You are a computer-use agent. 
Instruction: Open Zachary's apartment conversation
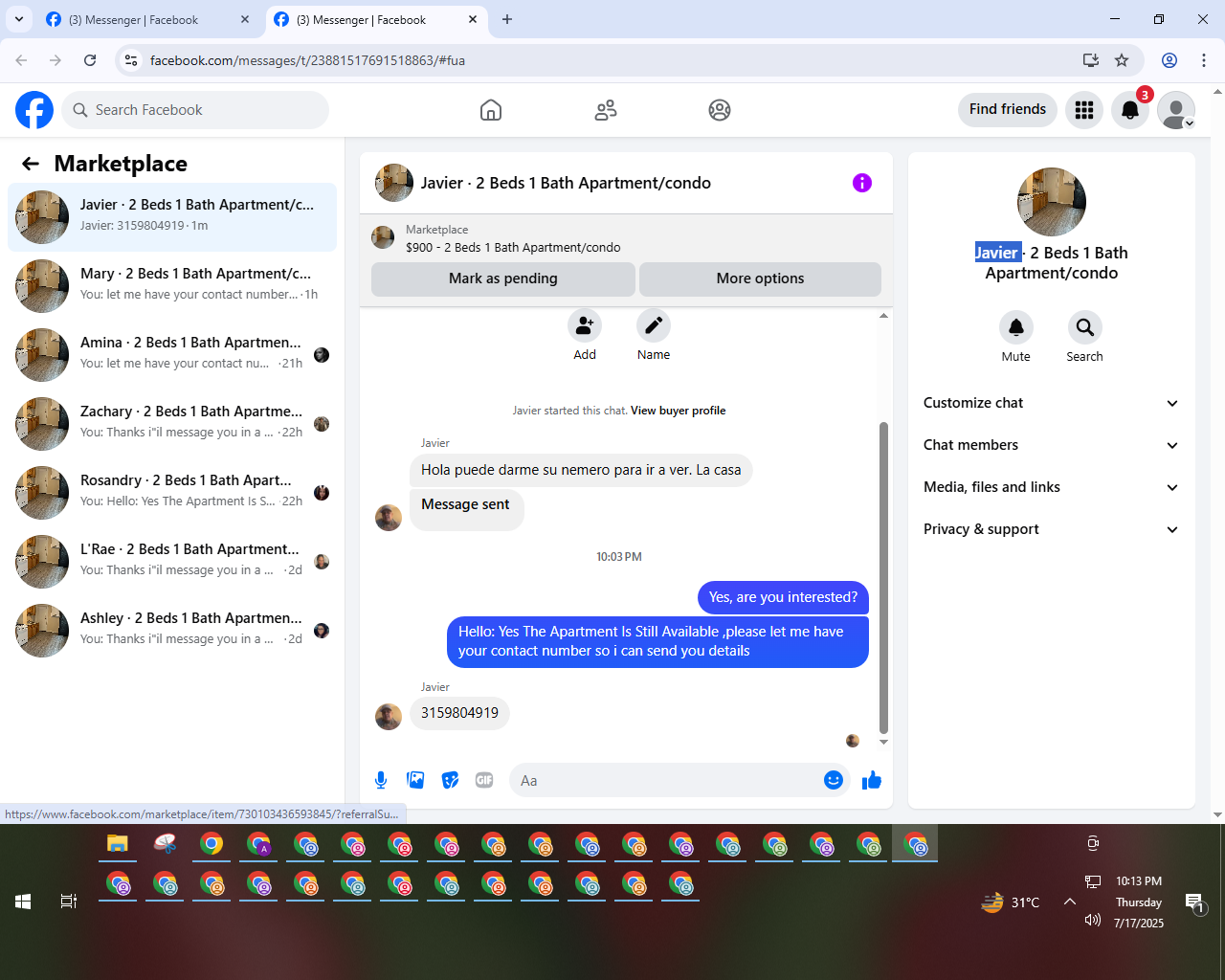[172, 424]
